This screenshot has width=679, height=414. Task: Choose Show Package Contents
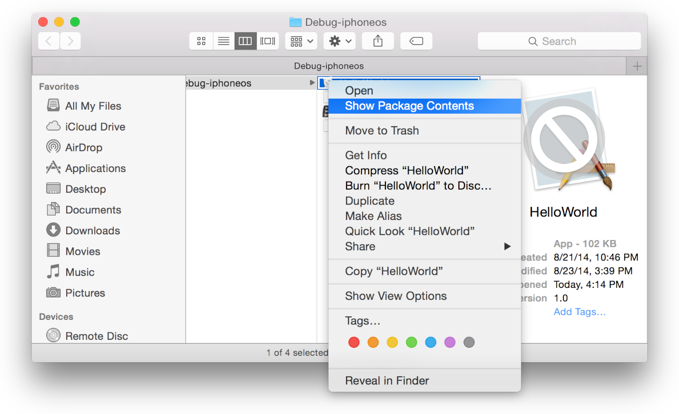424,106
